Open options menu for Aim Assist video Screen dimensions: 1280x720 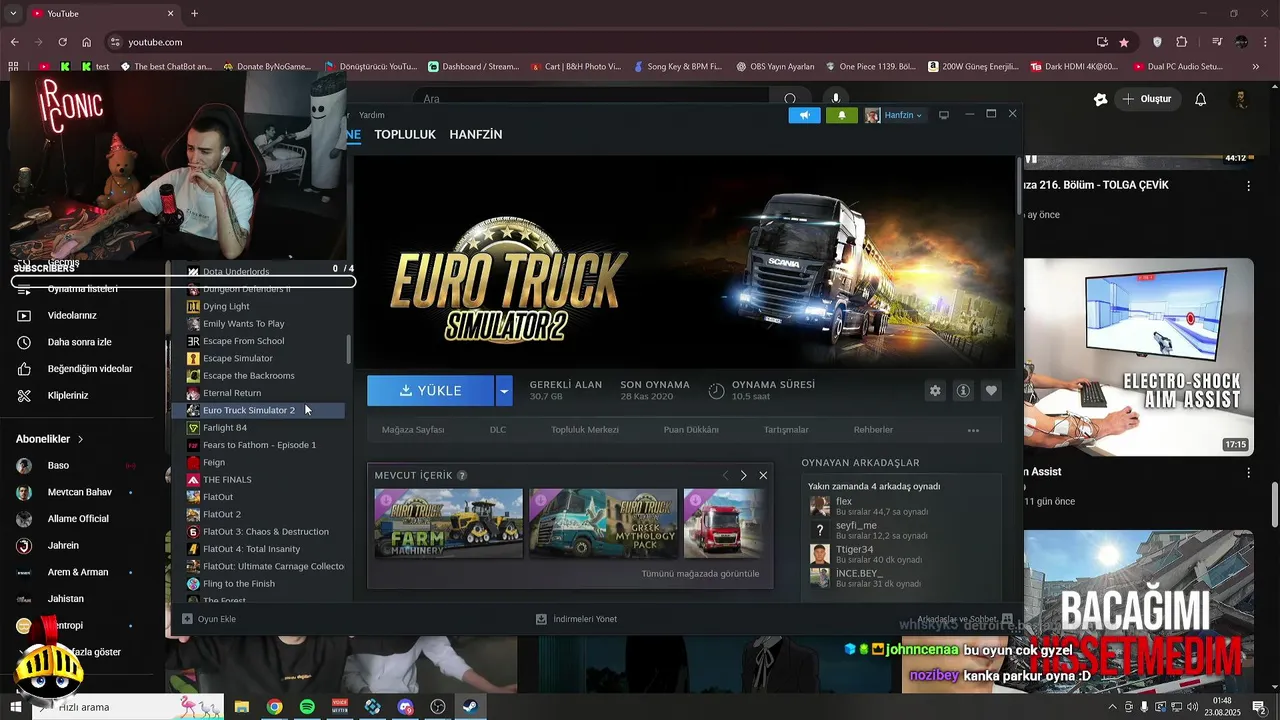pos(1248,472)
